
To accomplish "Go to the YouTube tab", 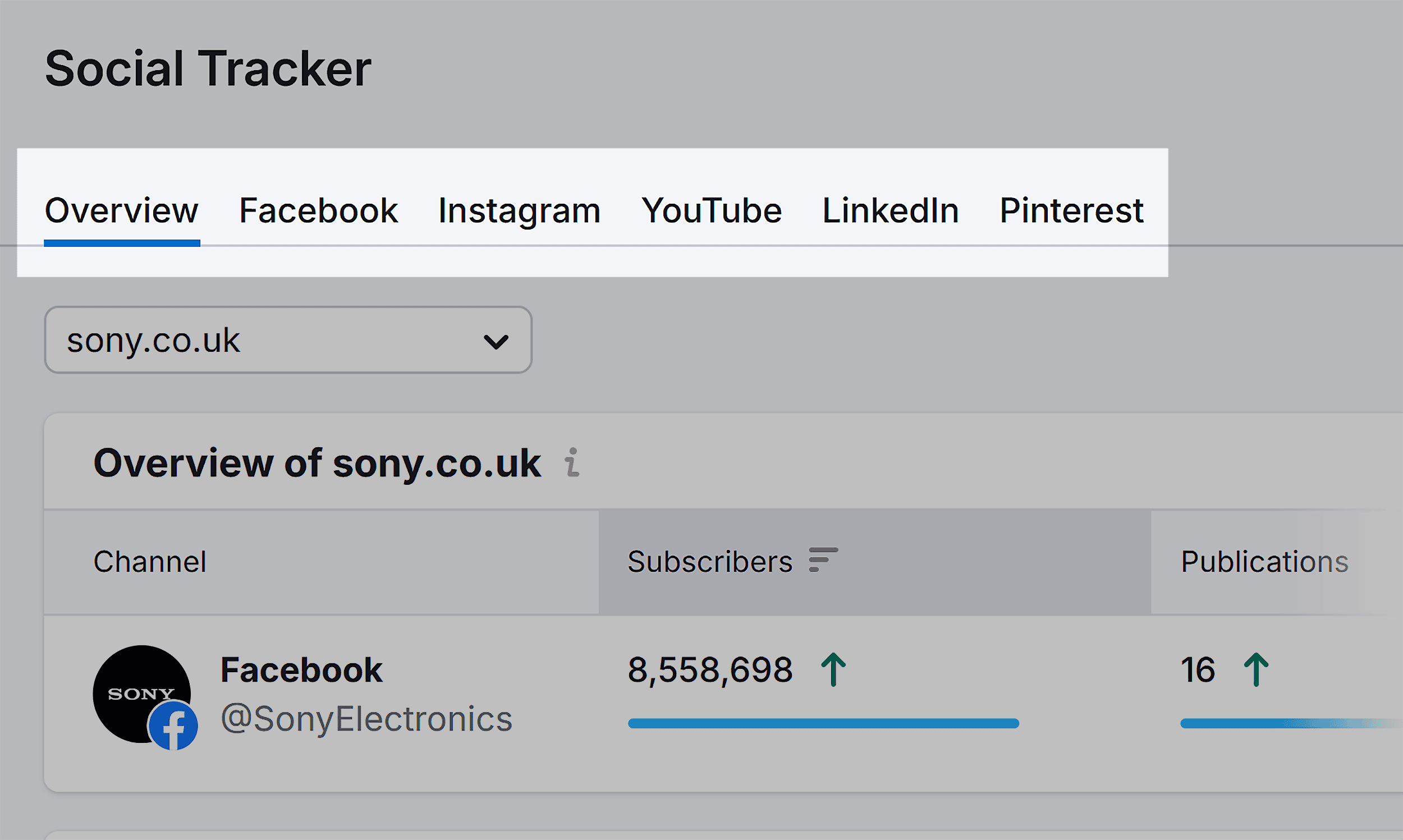I will 712,210.
